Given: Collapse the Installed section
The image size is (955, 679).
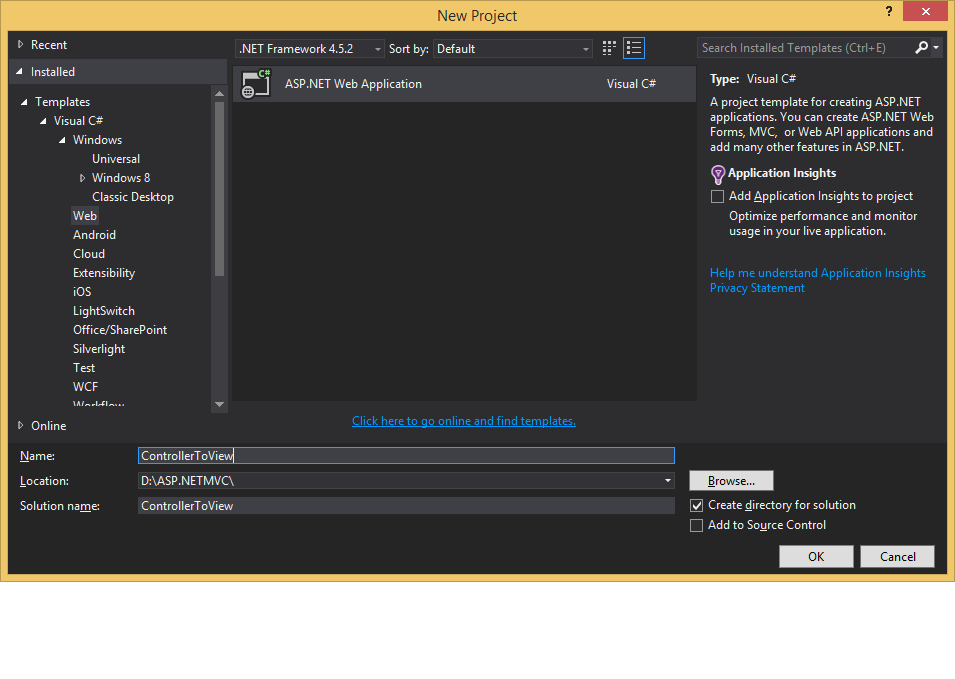Looking at the screenshot, I should tap(19, 72).
